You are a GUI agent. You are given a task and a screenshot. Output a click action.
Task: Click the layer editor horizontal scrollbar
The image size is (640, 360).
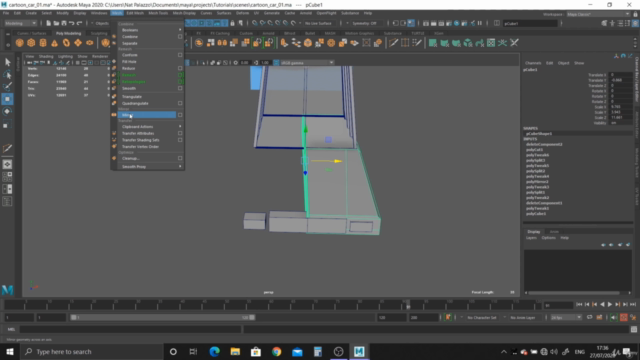pyautogui.click(x=574, y=293)
